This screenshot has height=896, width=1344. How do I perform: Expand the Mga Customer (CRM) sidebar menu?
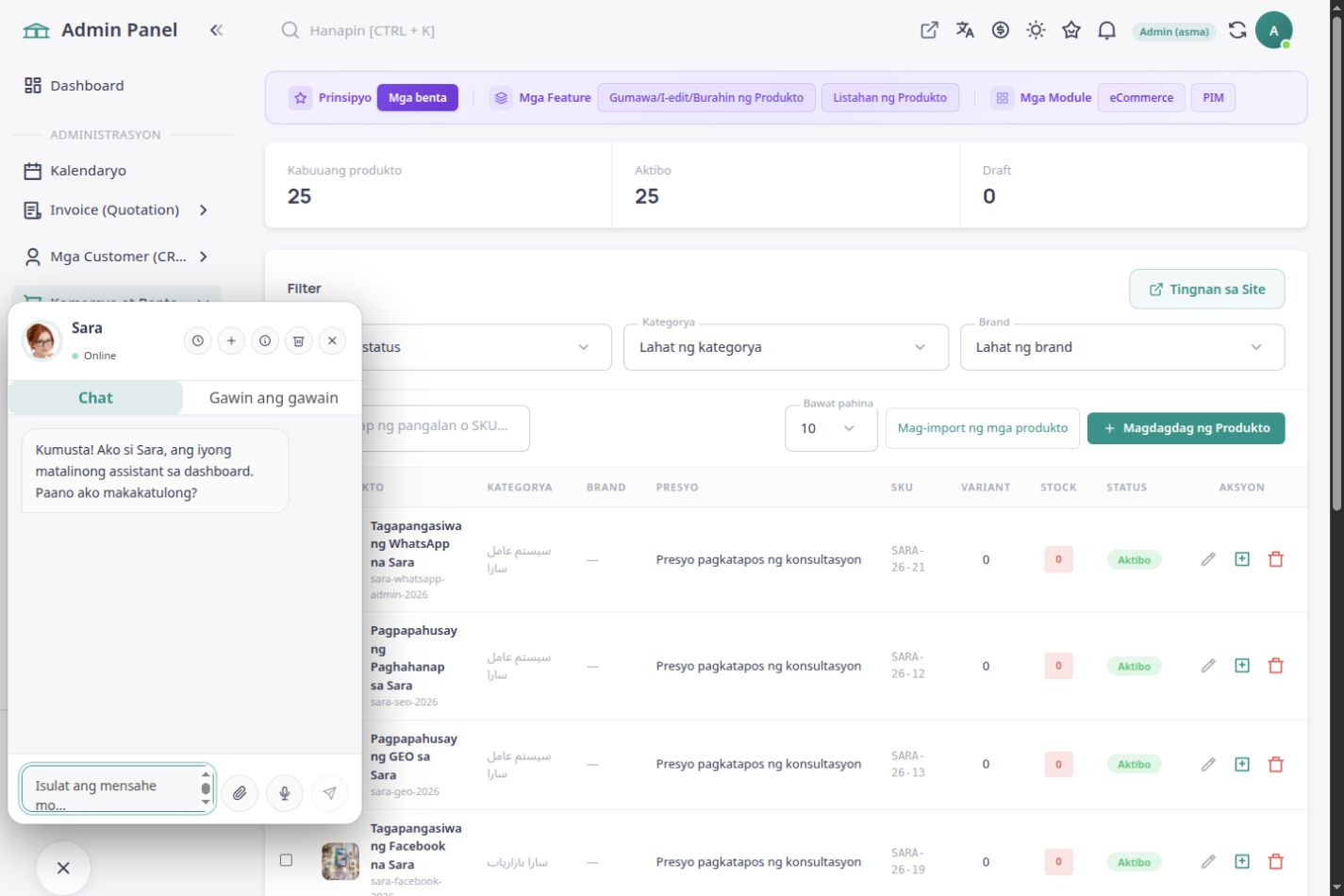(116, 257)
